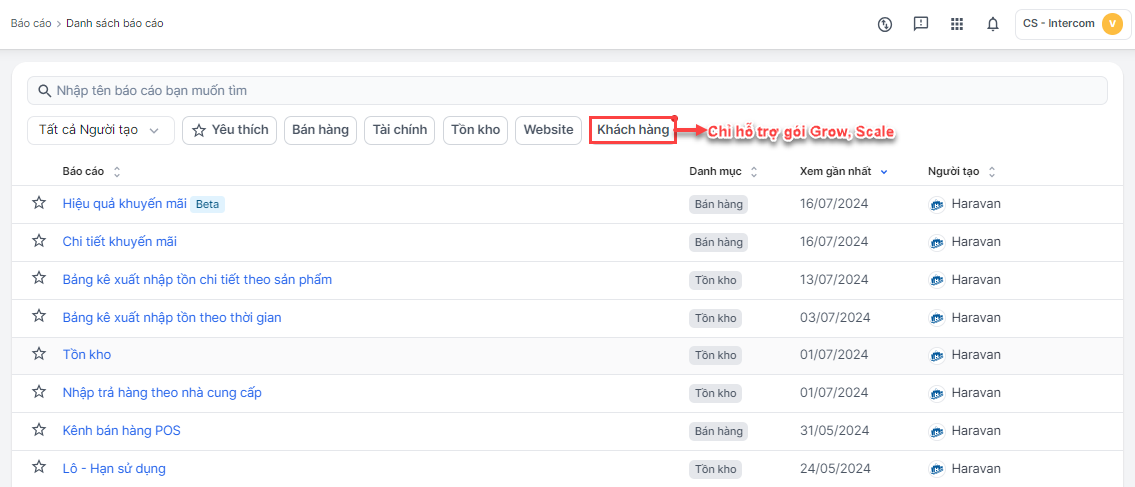This screenshot has width=1135, height=487.
Task: Filter by Yêu thích favorites
Action: pyautogui.click(x=229, y=130)
